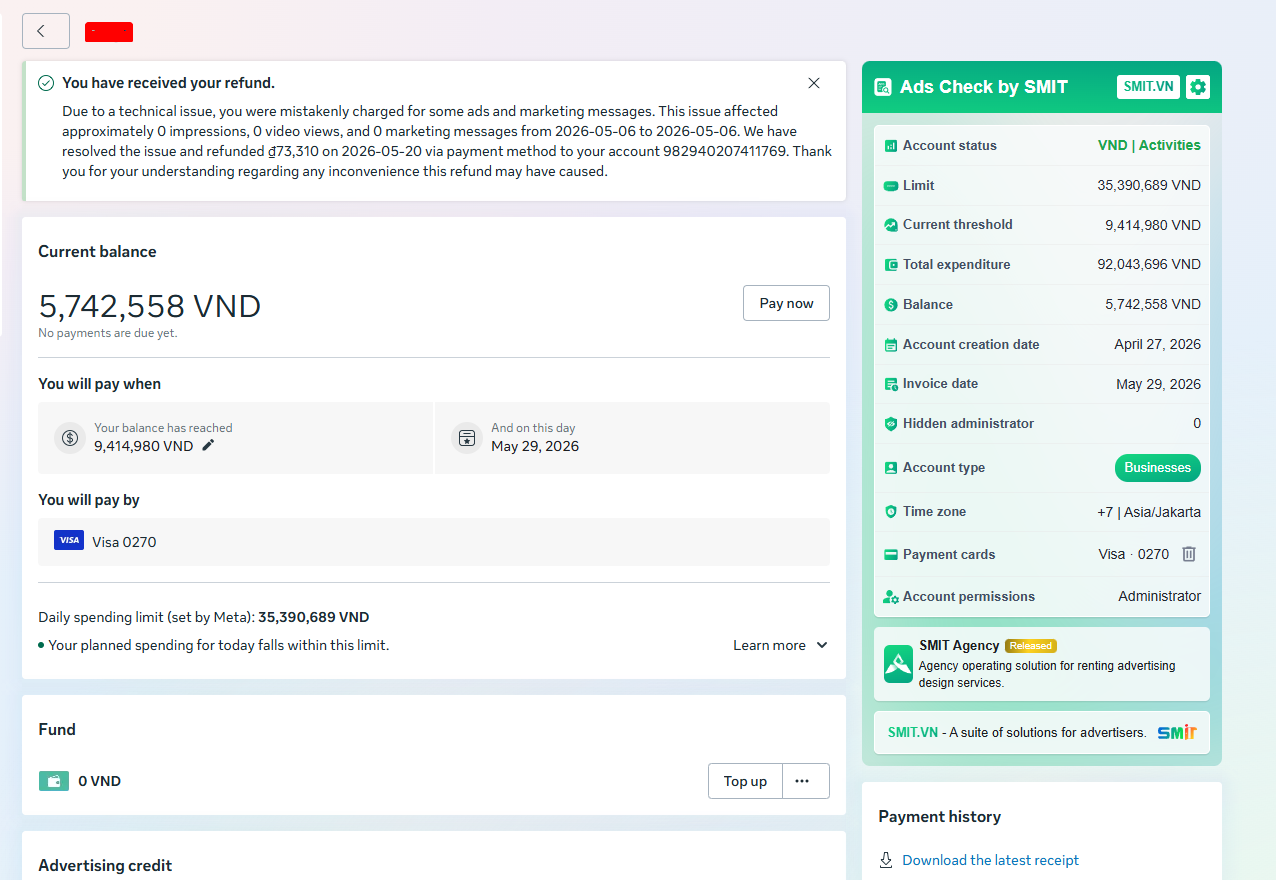Select the Visa 0270 payment method row
Image resolution: width=1276 pixels, height=880 pixels.
click(x=434, y=542)
